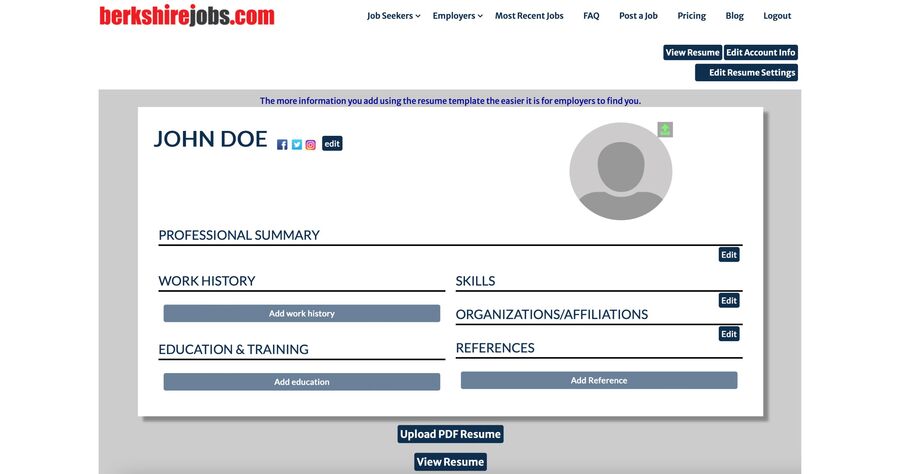Open the FAQ menu item
Image resolution: width=900 pixels, height=474 pixels.
(591, 16)
